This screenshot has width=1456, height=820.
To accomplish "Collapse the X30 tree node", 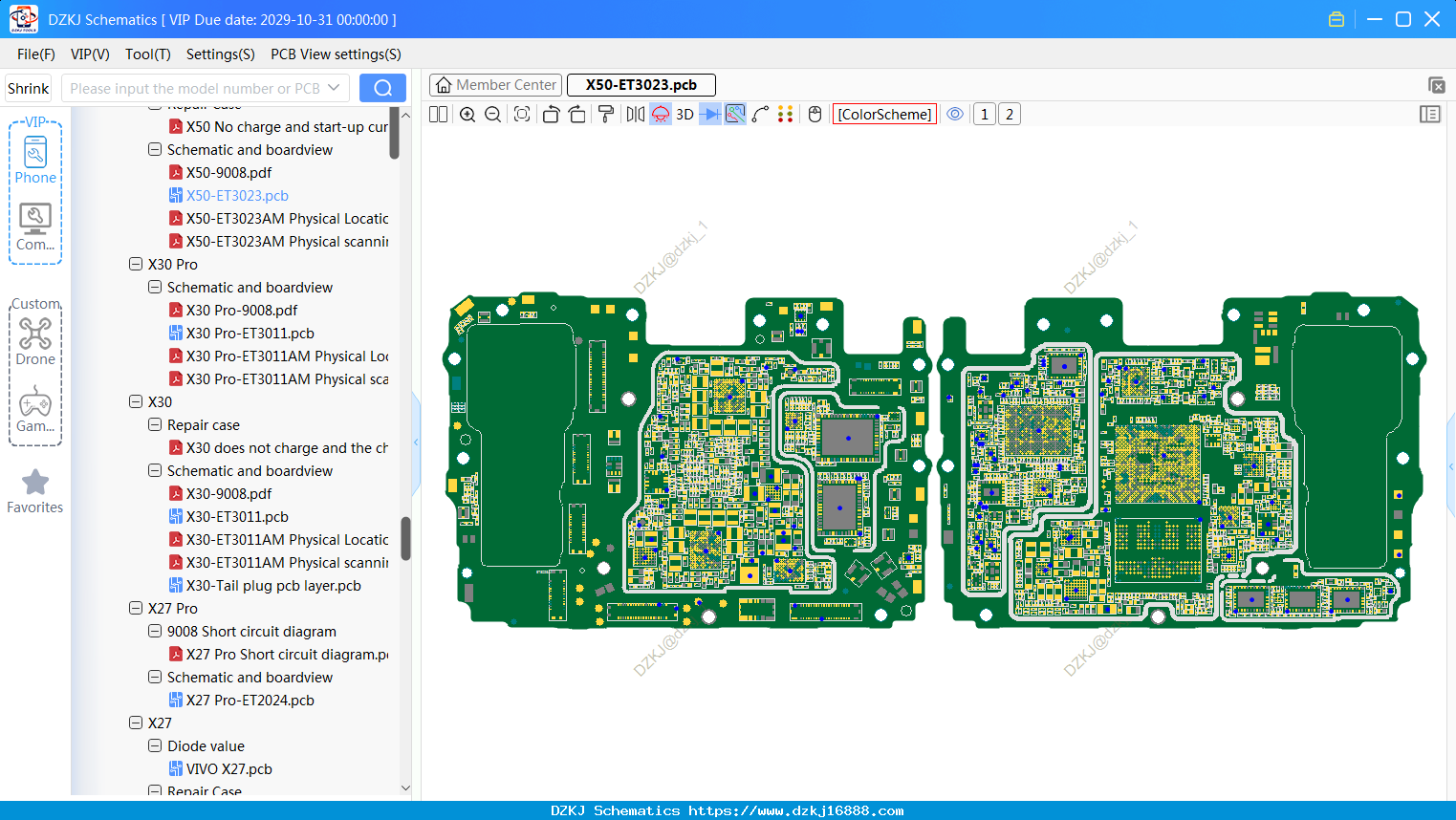I will [136, 401].
